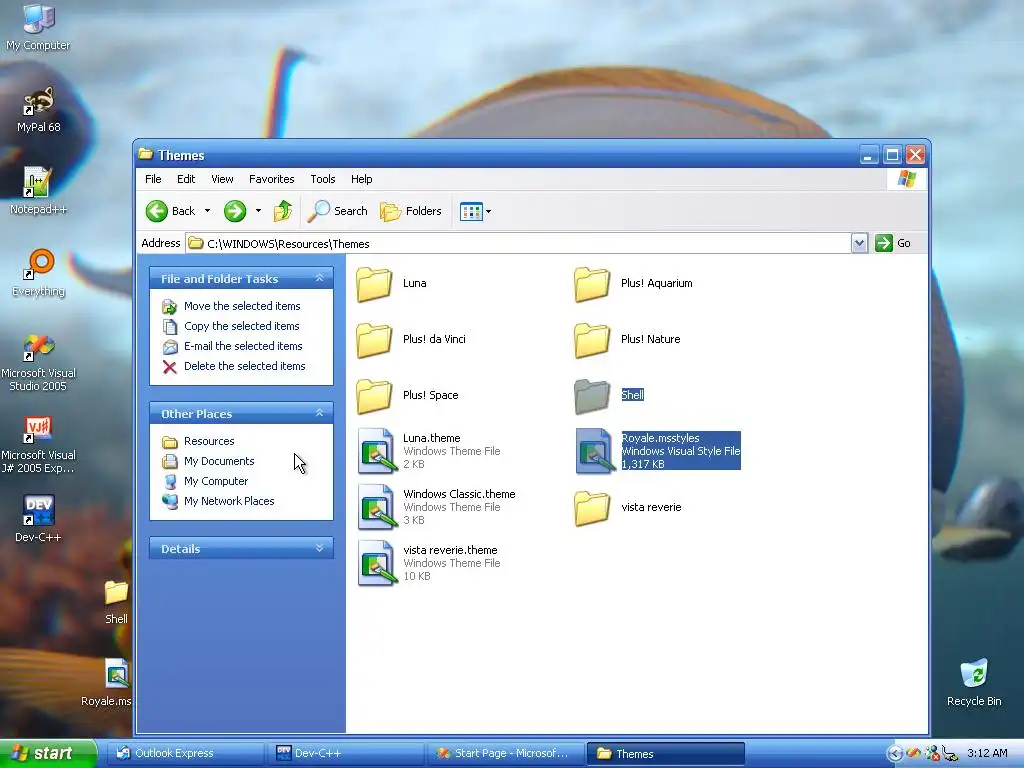Select the Windows Classic.theme file icon

[x=377, y=507]
